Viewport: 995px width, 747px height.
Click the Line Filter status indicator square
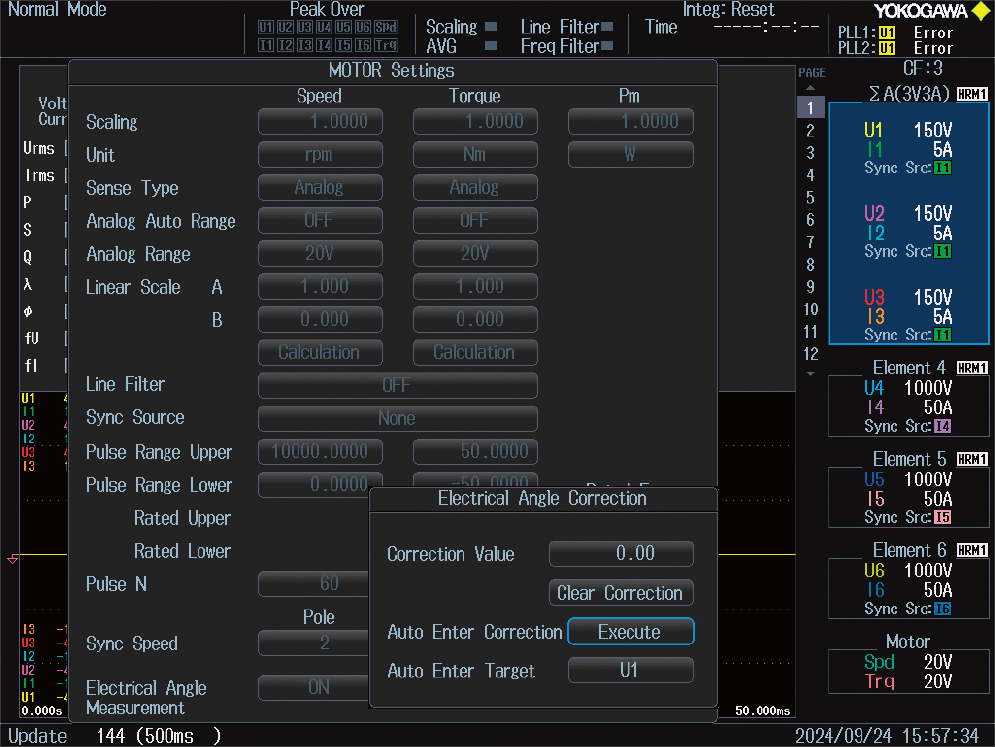tap(607, 27)
